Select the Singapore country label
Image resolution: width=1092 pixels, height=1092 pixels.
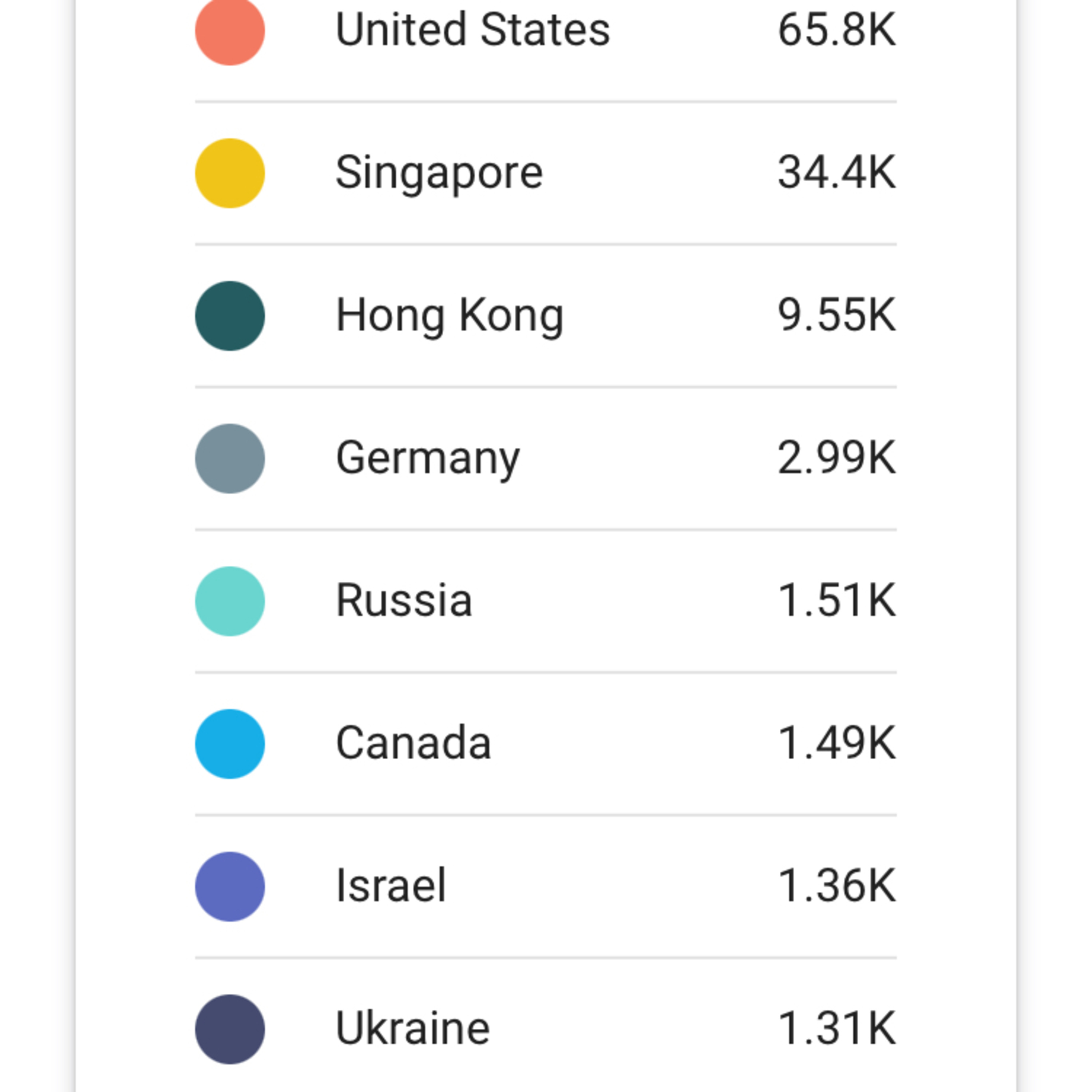coord(439,173)
